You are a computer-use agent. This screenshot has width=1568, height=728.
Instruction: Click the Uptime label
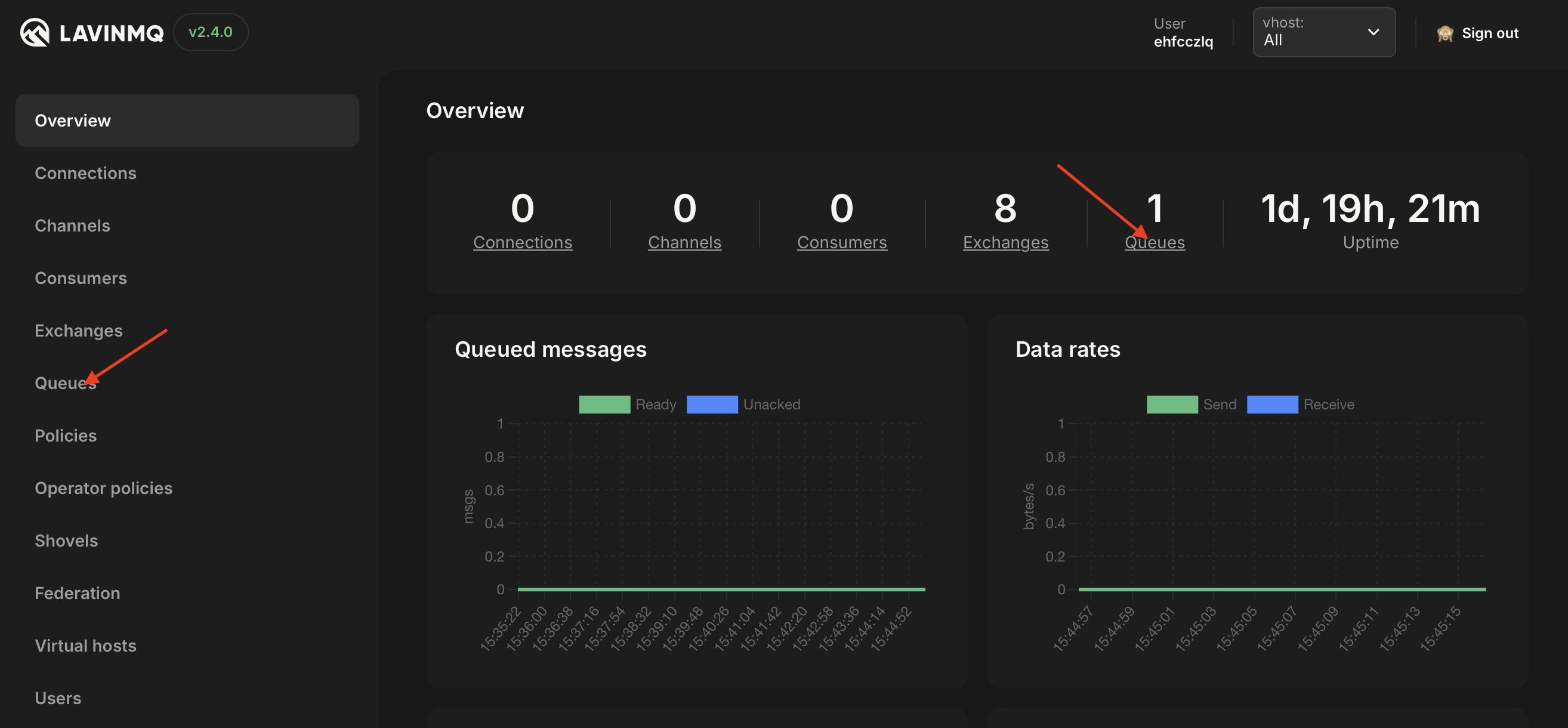point(1370,242)
